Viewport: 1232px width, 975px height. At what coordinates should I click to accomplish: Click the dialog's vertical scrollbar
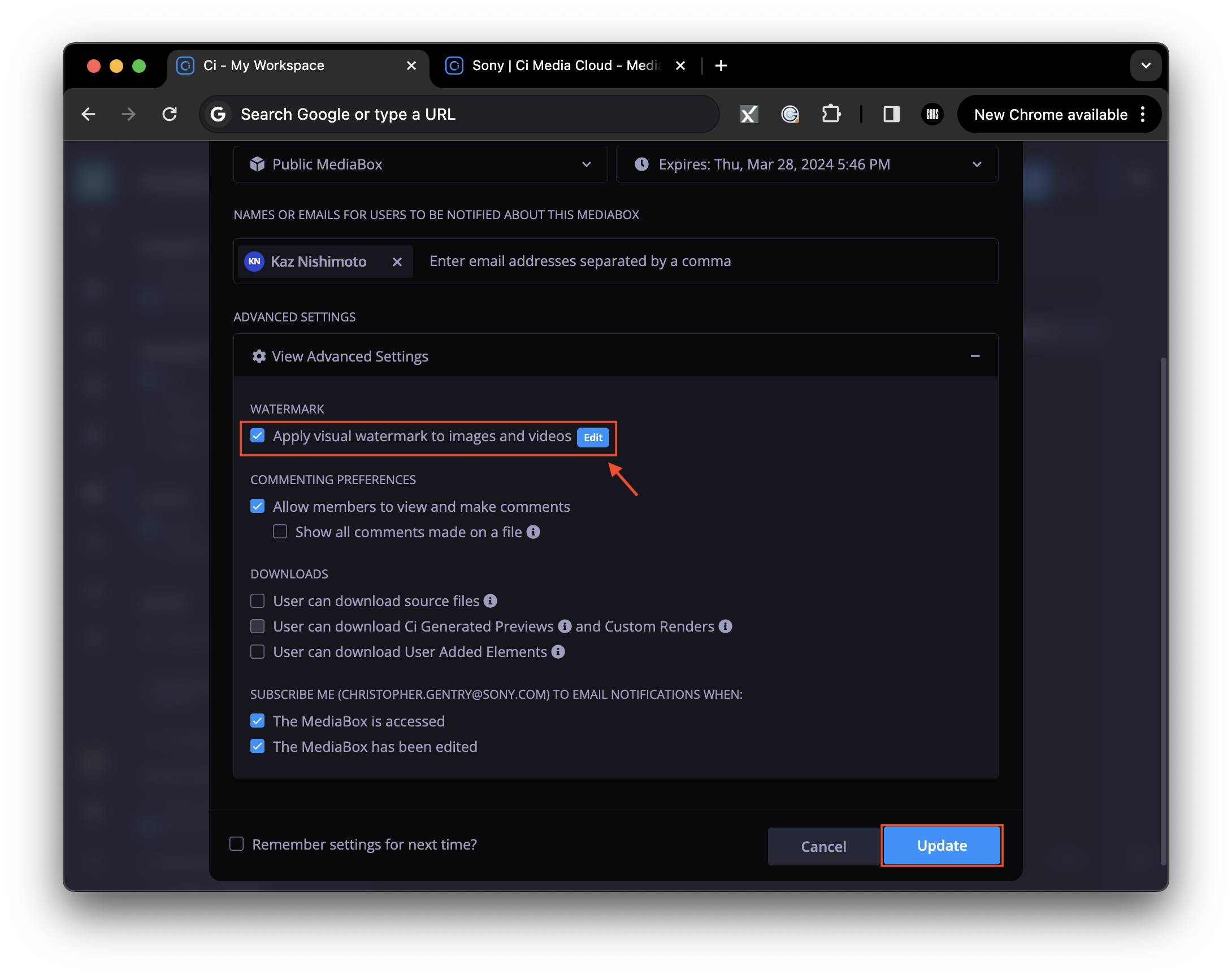coord(1163,611)
